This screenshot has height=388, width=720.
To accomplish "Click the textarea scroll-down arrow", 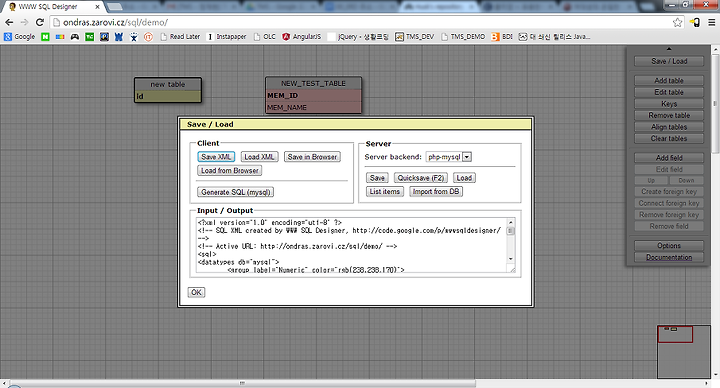I will [x=511, y=259].
